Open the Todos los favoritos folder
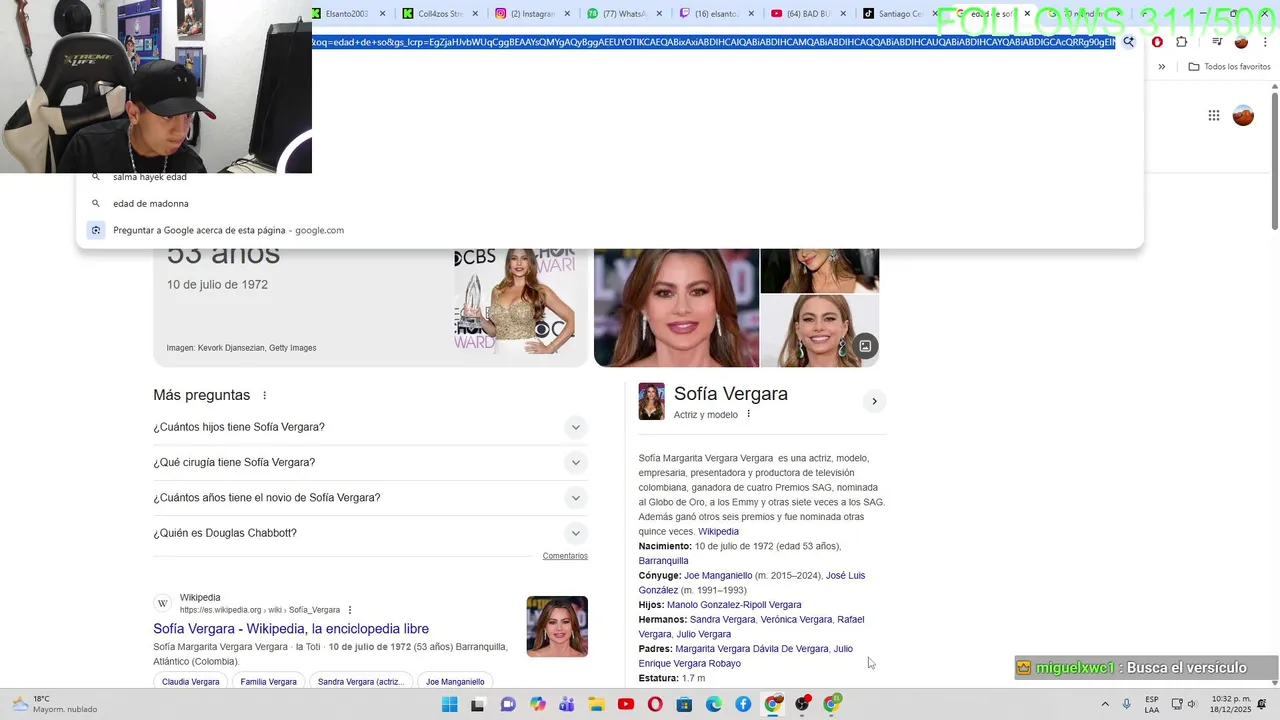 pyautogui.click(x=1229, y=67)
